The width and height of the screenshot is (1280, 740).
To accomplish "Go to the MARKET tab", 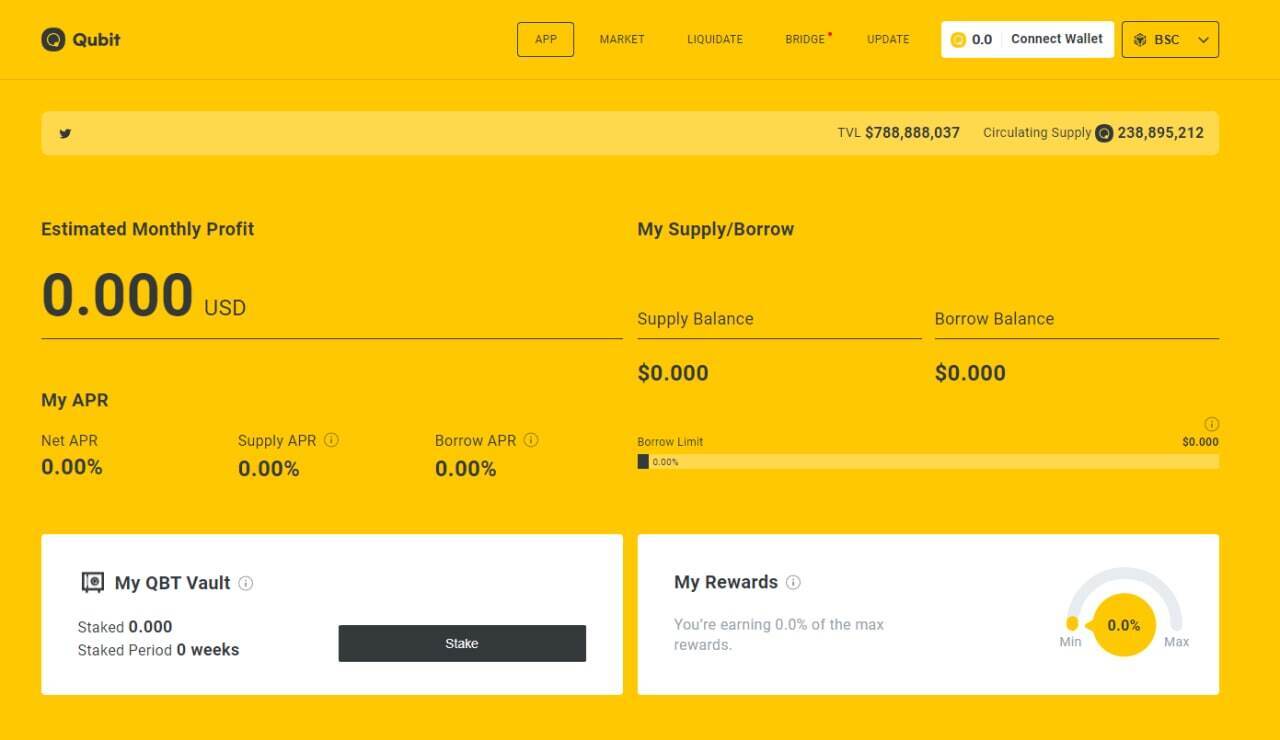I will point(622,40).
